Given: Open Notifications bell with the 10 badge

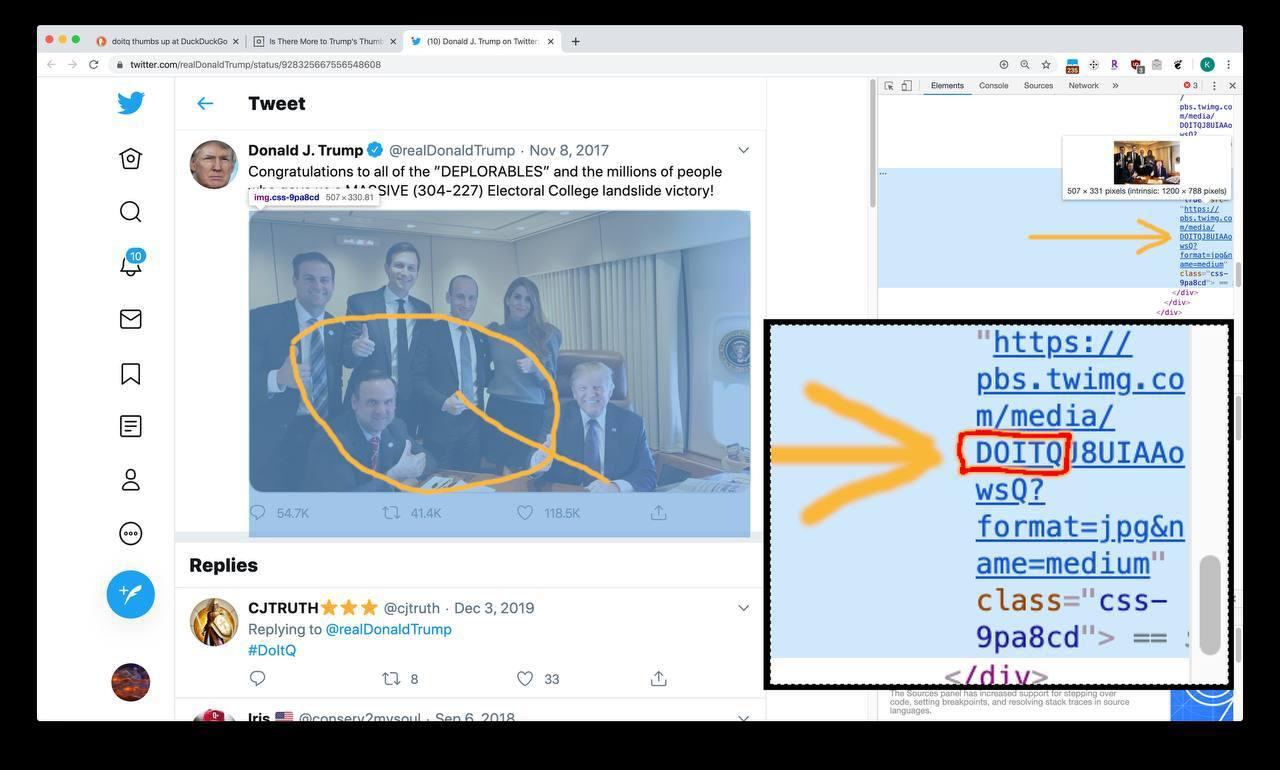Looking at the screenshot, I should (131, 264).
